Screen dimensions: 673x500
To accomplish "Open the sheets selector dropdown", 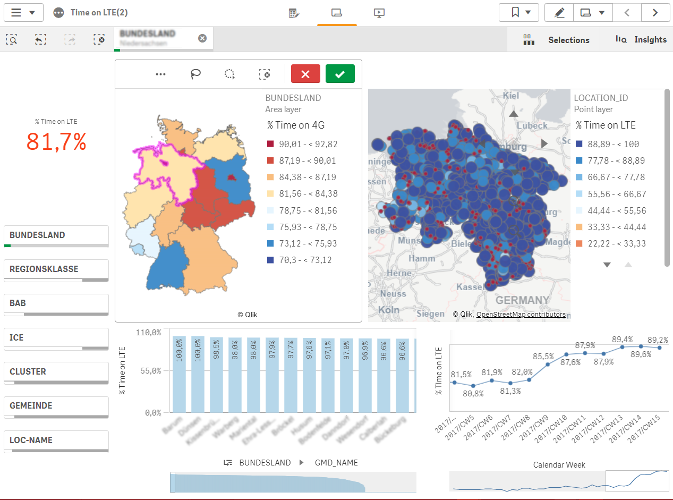I will (592, 13).
